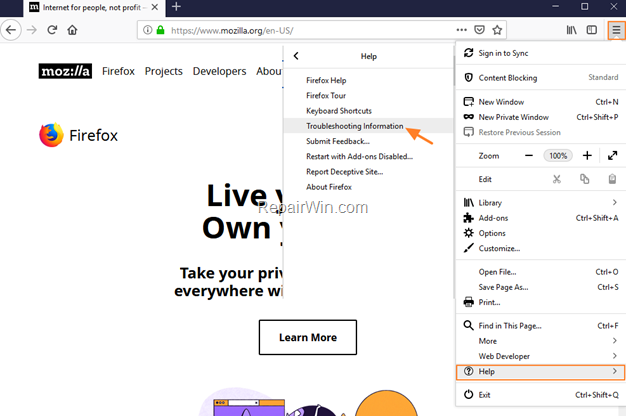Choose New Window menu item
This screenshot has width=626, height=416.
[x=541, y=102]
